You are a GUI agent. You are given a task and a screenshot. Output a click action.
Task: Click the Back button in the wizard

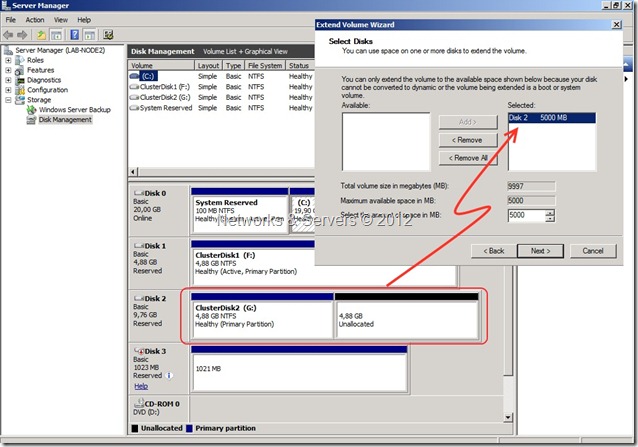click(494, 251)
